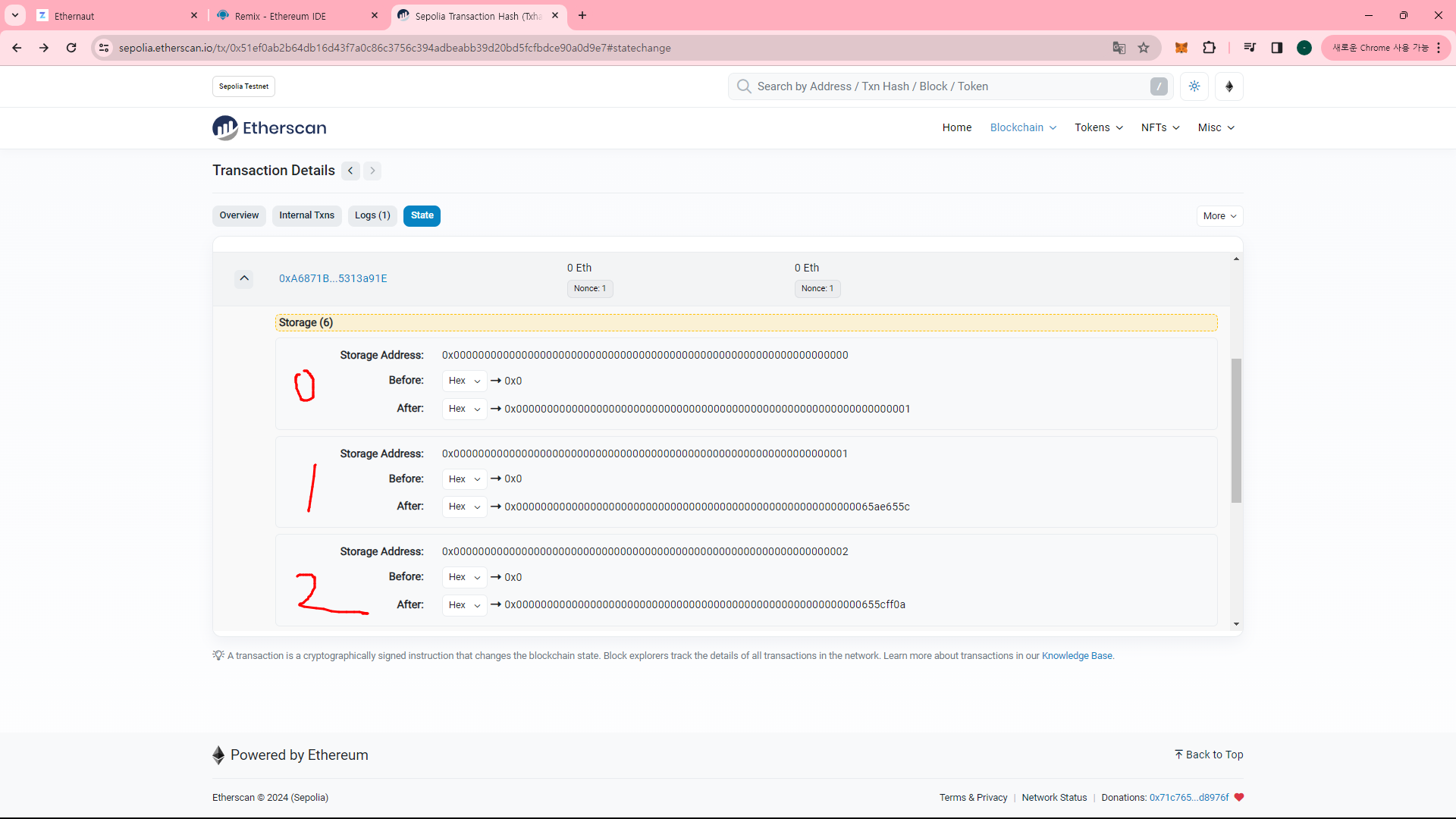This screenshot has width=1456, height=819.
Task: Open donations address 0x71c765...d8976f
Action: (x=1189, y=798)
